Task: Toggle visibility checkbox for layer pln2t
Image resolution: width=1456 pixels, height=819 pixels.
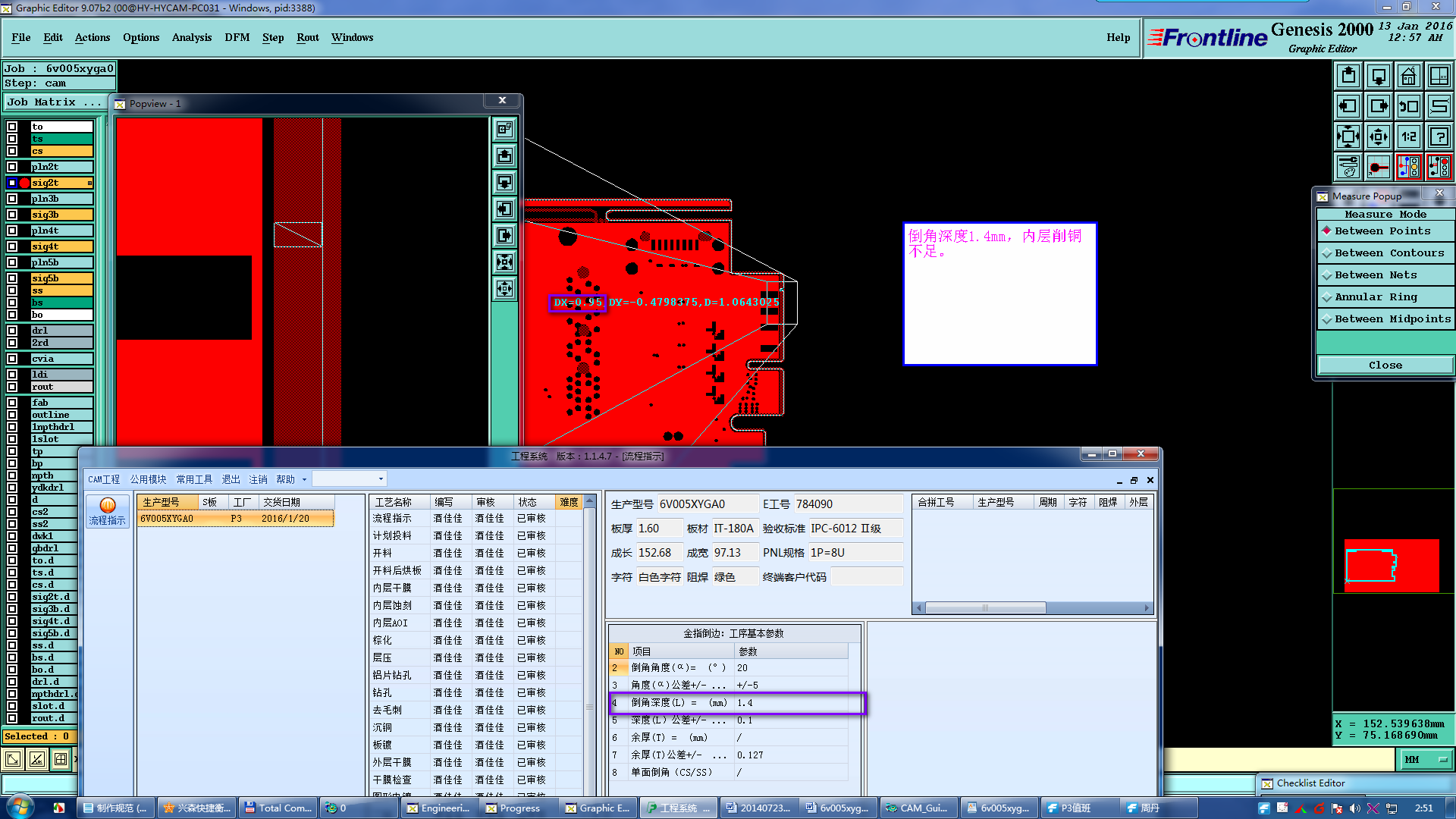Action: 12,167
